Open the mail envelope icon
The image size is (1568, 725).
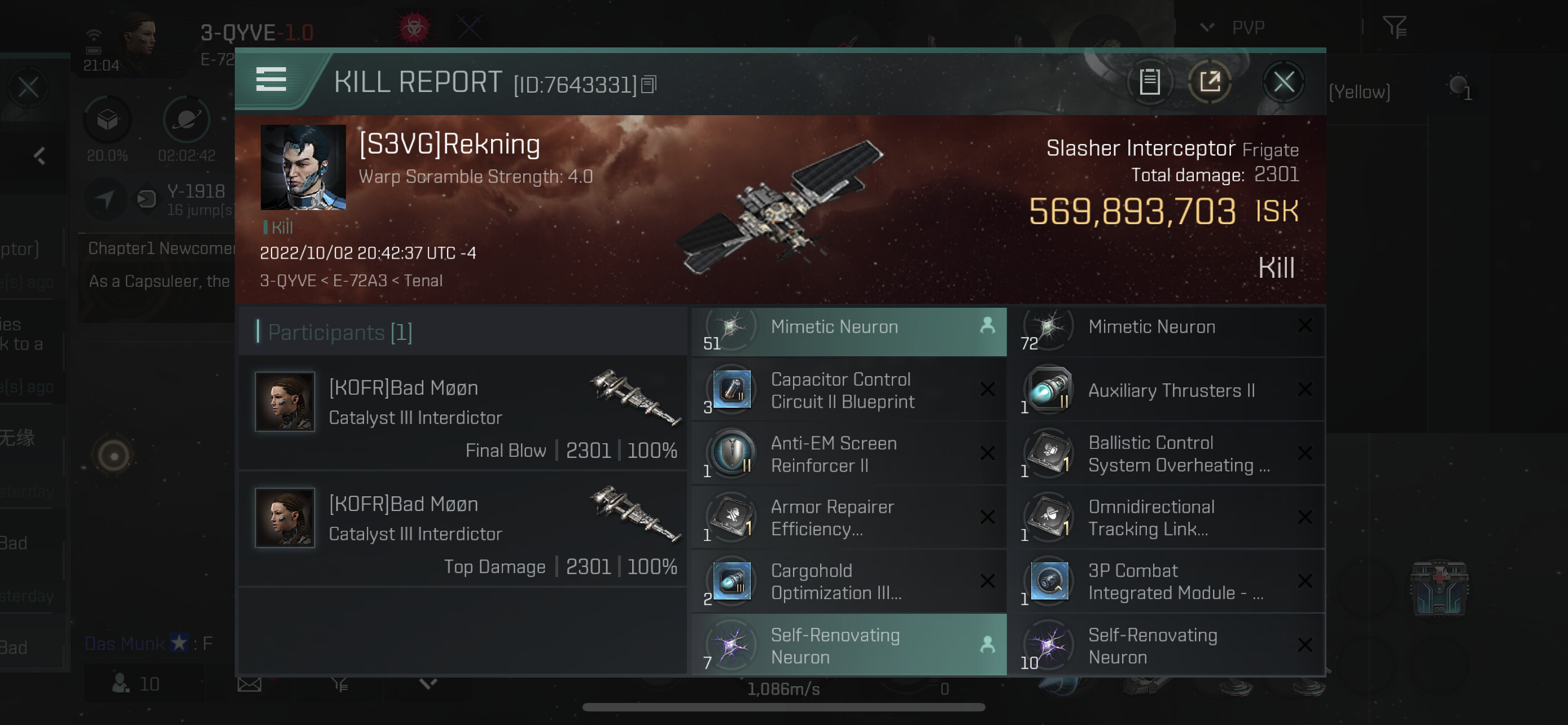coord(249,685)
